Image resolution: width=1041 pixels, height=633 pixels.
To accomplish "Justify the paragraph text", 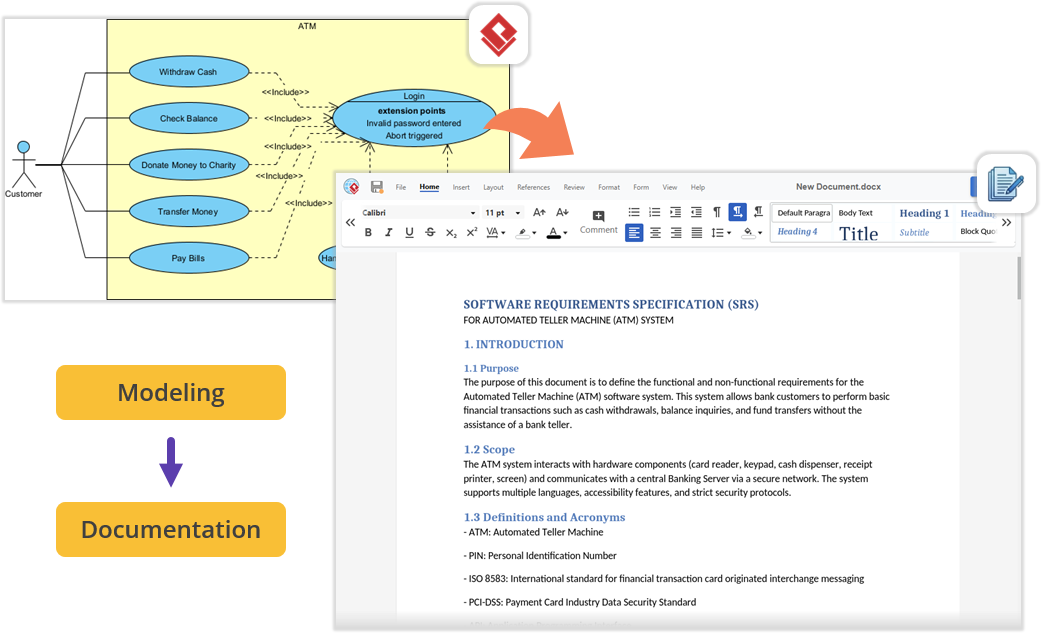I will (x=696, y=232).
